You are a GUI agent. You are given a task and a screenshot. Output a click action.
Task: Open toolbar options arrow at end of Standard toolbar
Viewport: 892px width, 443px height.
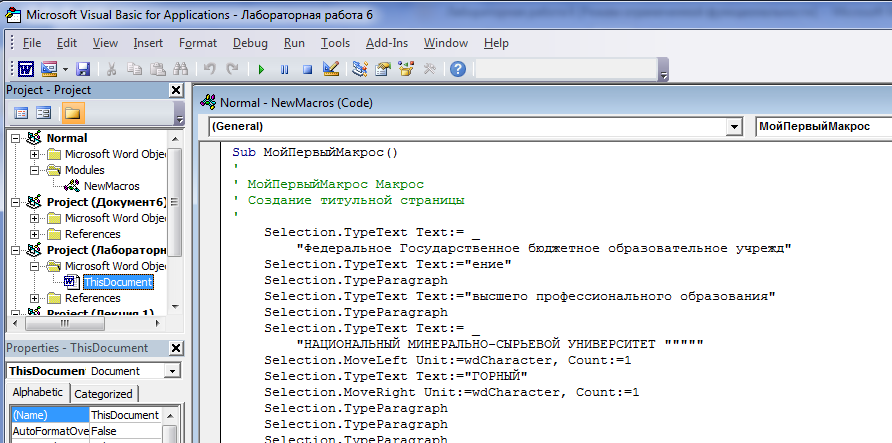(x=663, y=69)
